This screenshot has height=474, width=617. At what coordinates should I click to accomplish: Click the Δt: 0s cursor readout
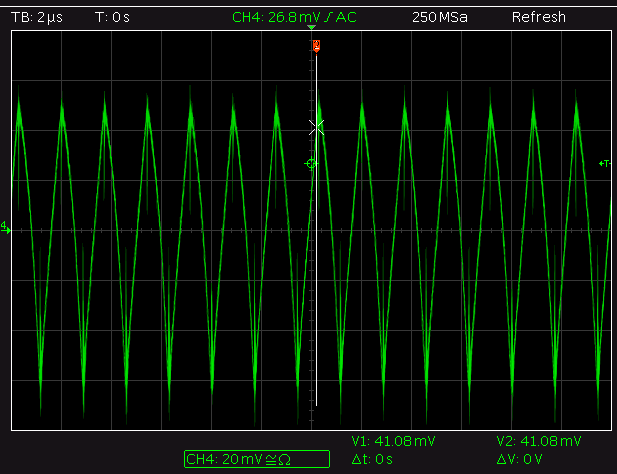tap(372, 459)
